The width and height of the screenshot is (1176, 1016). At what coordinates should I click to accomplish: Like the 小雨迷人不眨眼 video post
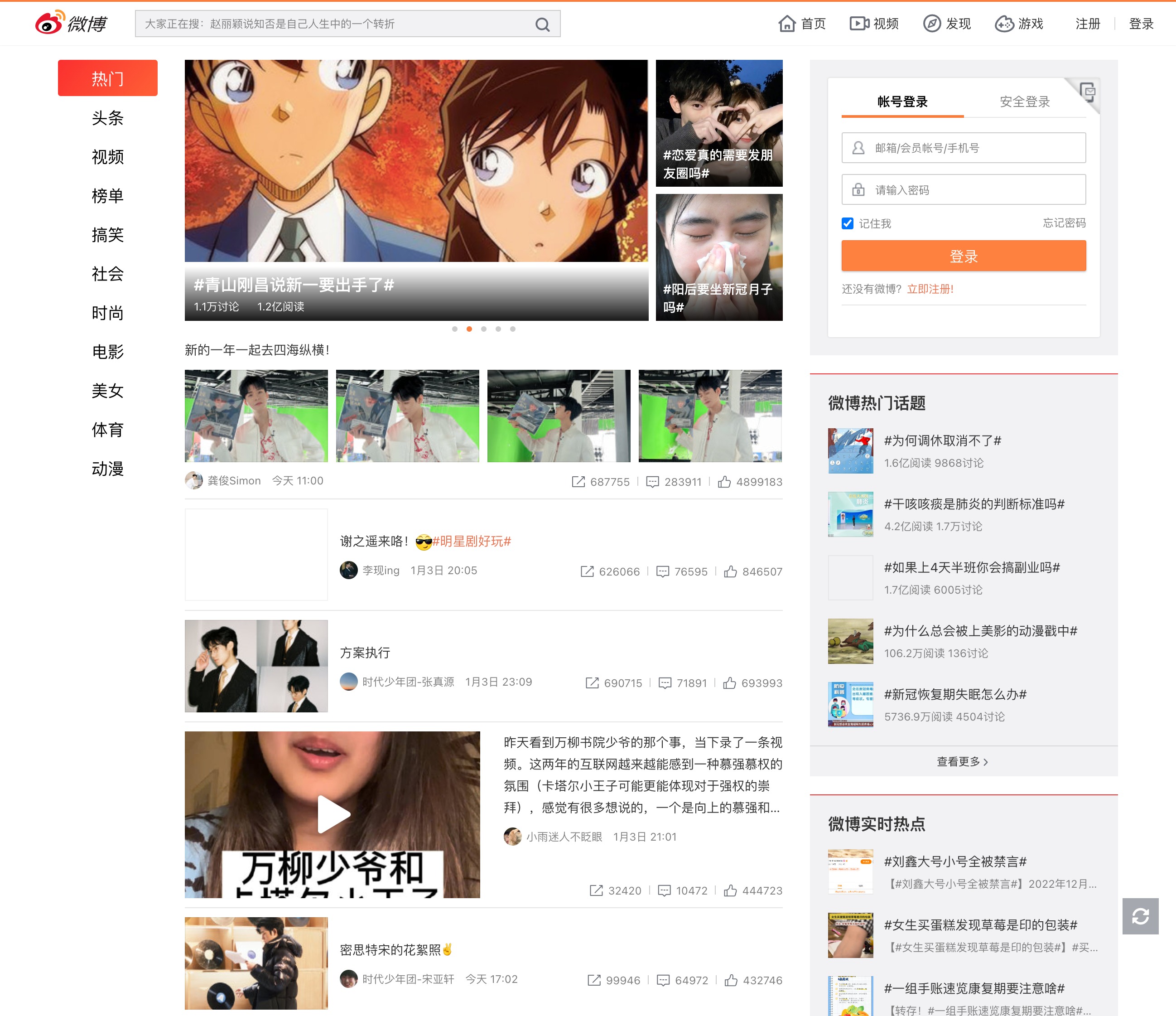(730, 890)
